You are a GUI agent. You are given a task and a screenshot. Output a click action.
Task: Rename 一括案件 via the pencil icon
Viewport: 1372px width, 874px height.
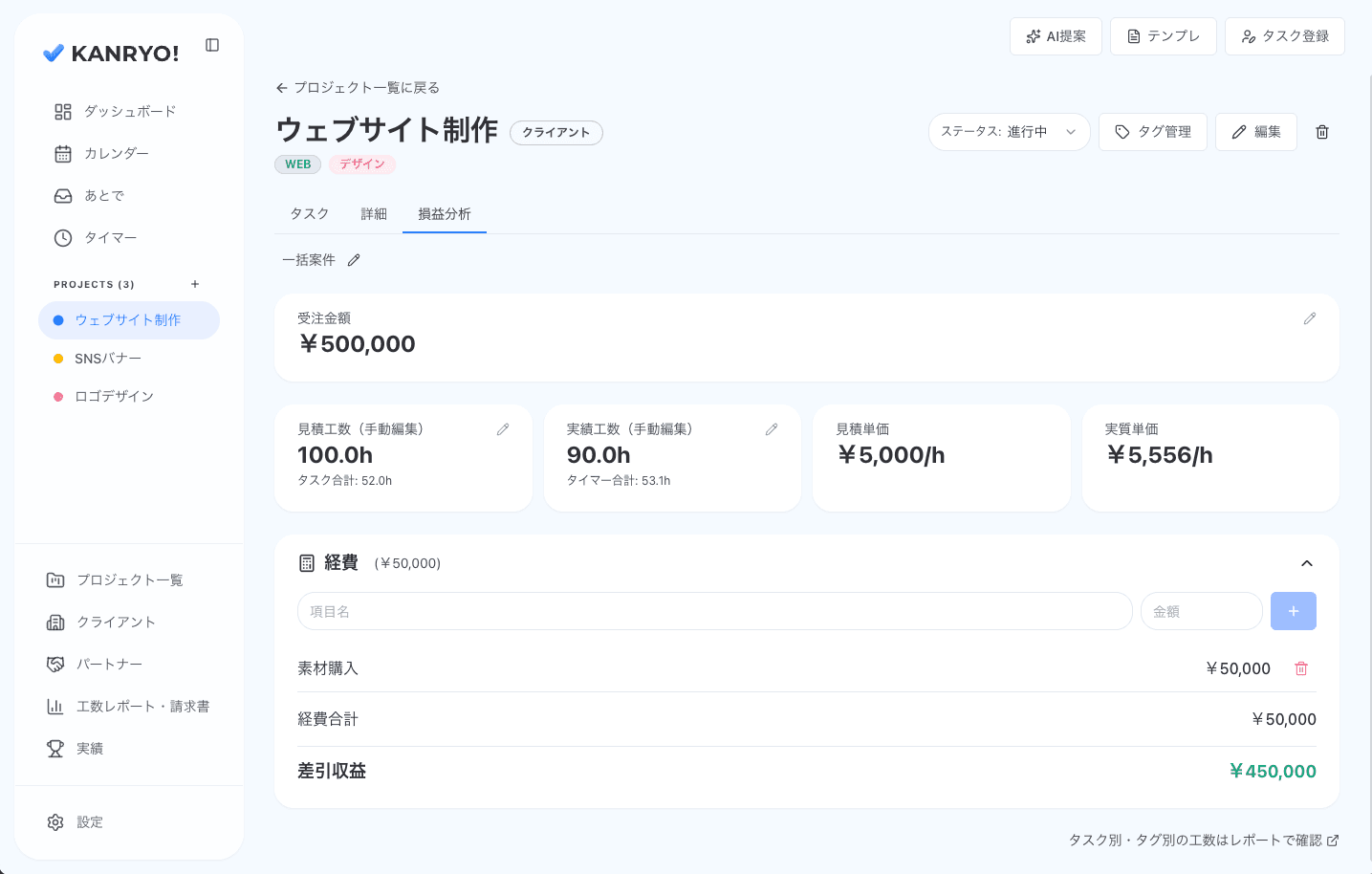click(x=353, y=259)
